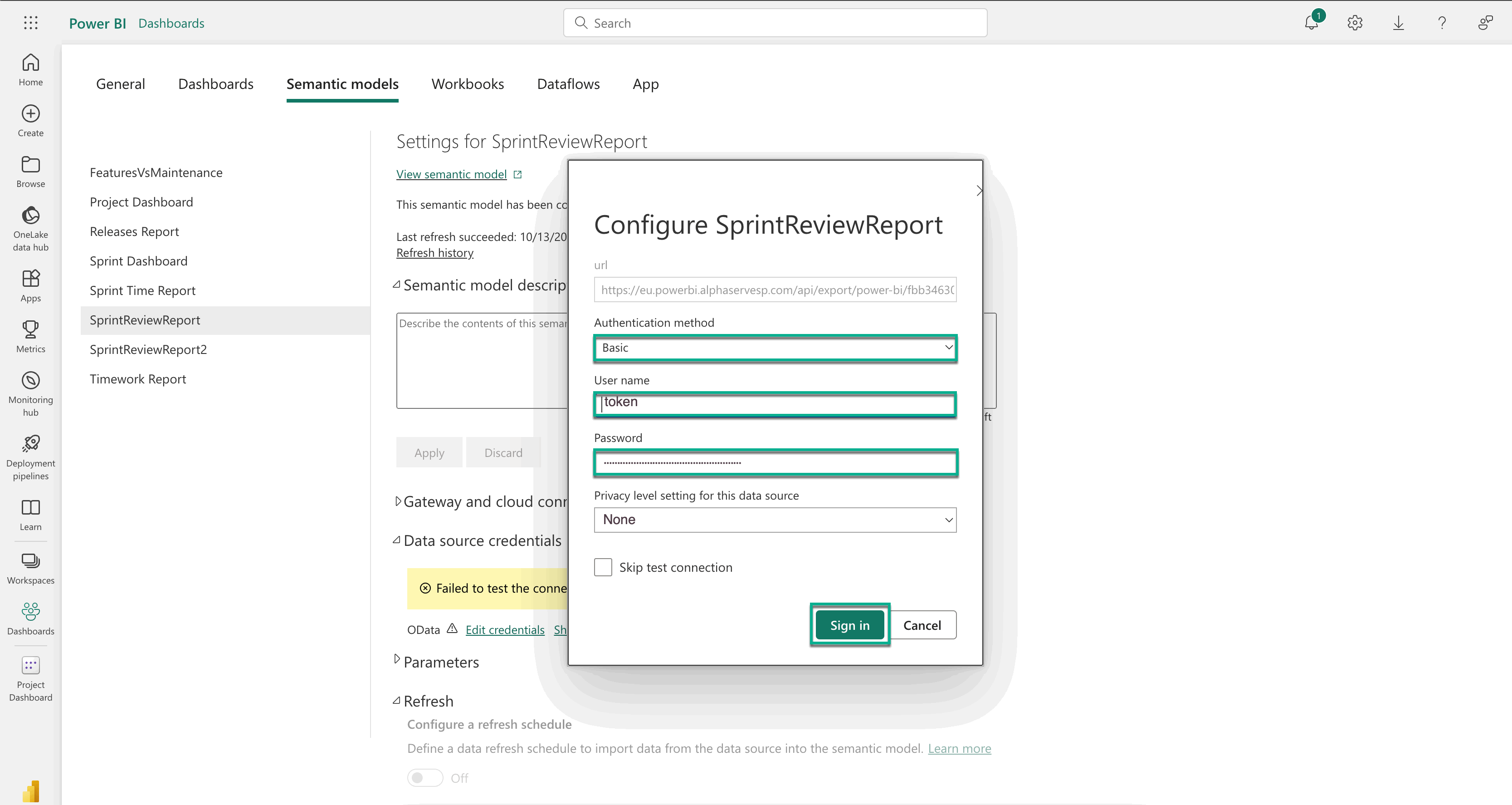Open the Metrics section
Viewport: 1512px width, 805px height.
point(30,336)
